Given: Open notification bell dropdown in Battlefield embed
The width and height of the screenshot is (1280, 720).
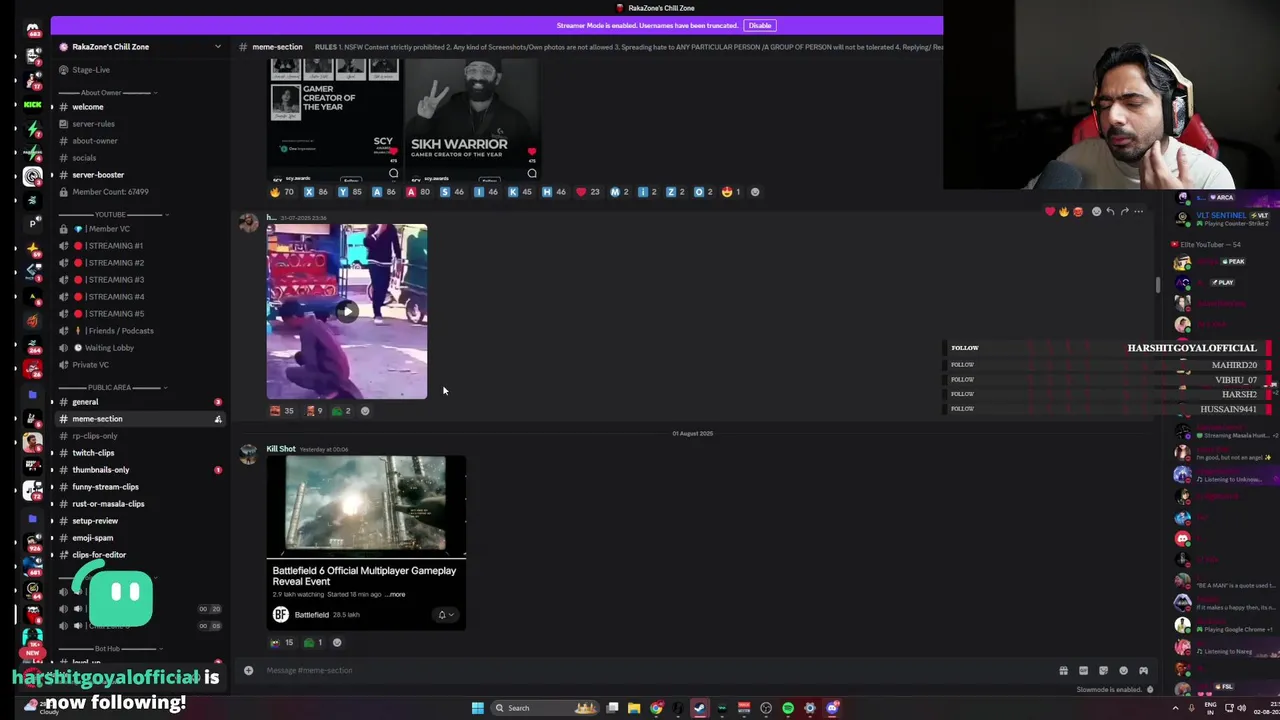Looking at the screenshot, I should click(445, 615).
